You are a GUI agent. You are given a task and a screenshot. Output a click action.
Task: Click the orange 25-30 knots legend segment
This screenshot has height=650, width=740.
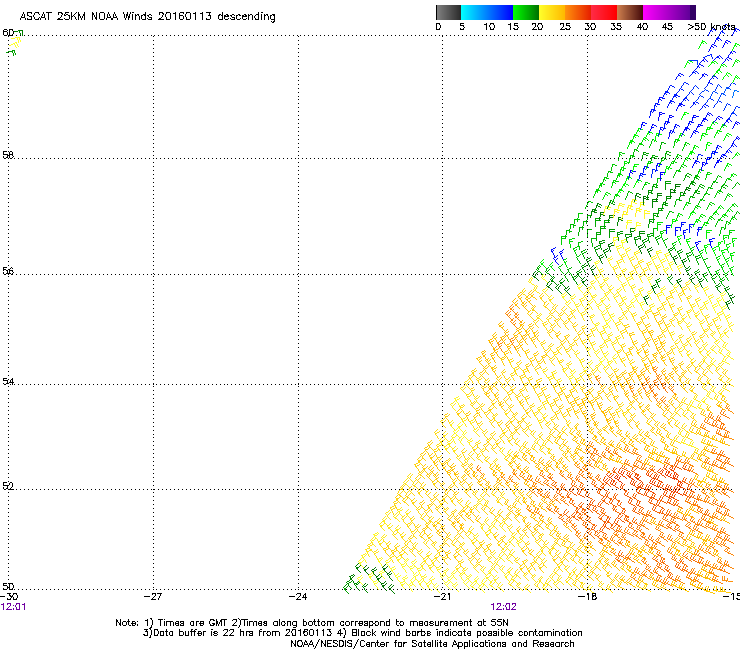pyautogui.click(x=578, y=12)
